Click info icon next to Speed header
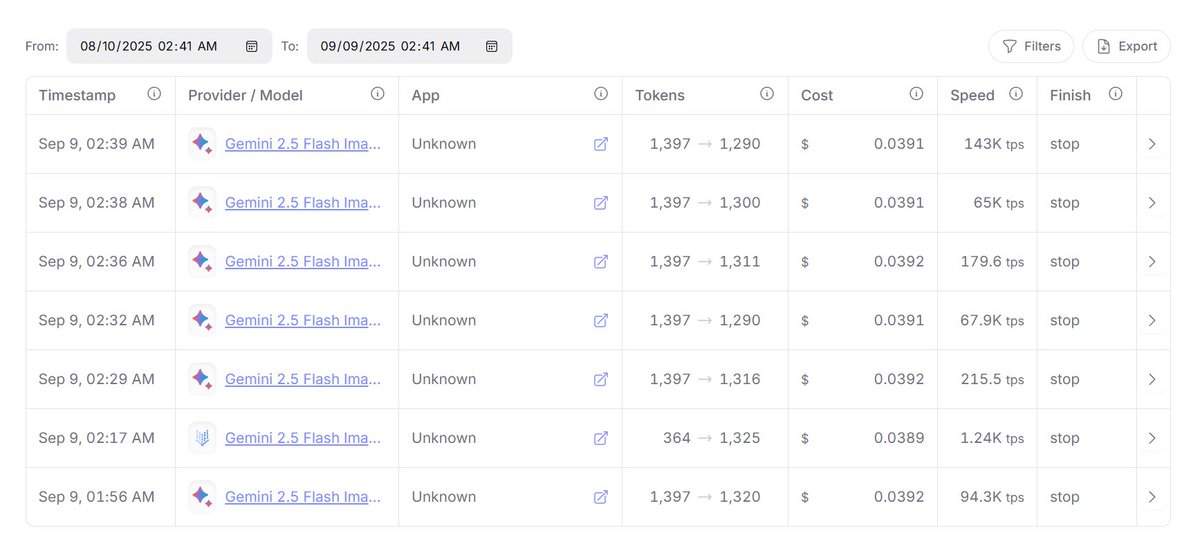1200x553 pixels. click(1016, 94)
